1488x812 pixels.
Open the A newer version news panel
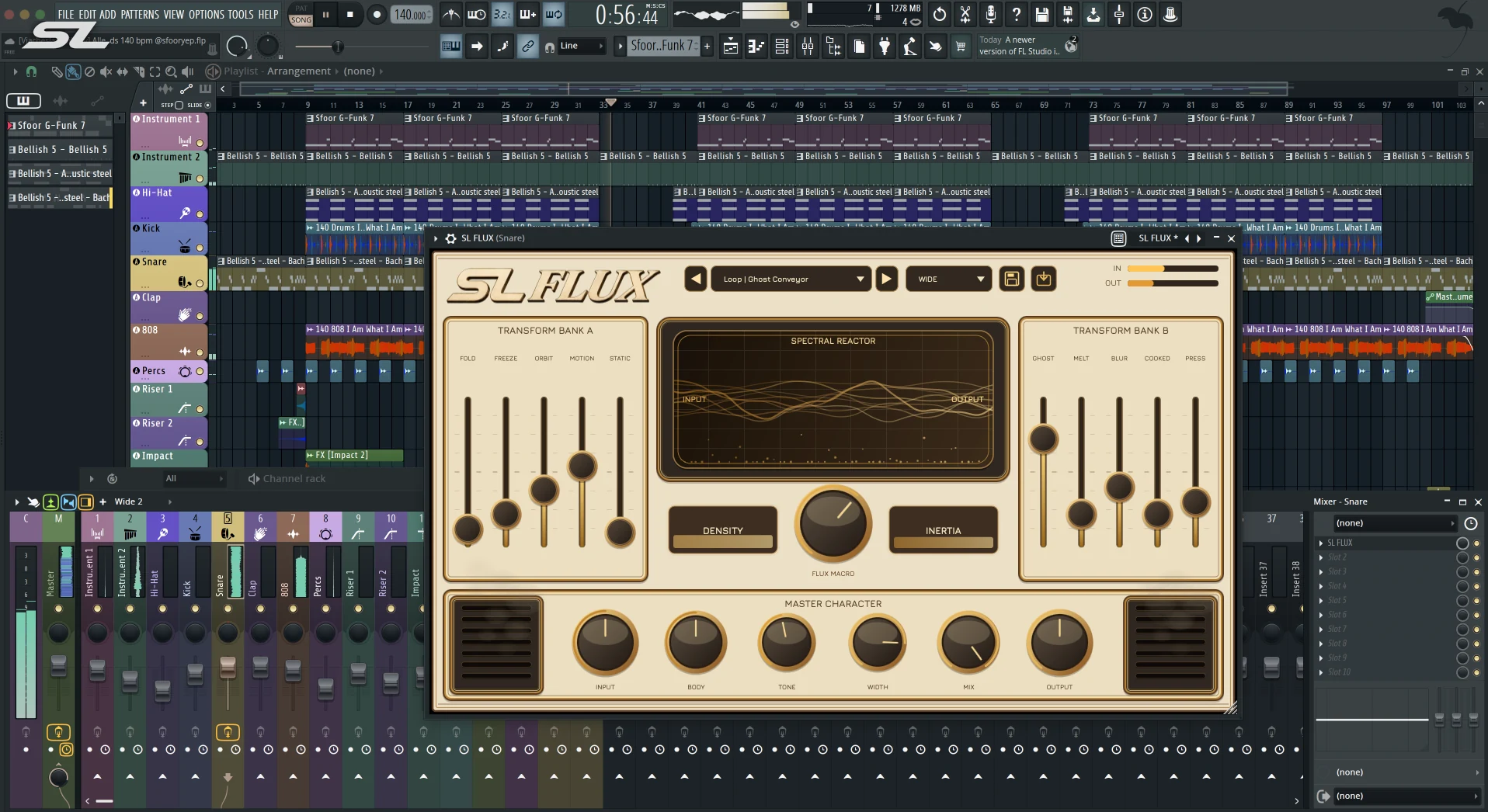1028,46
